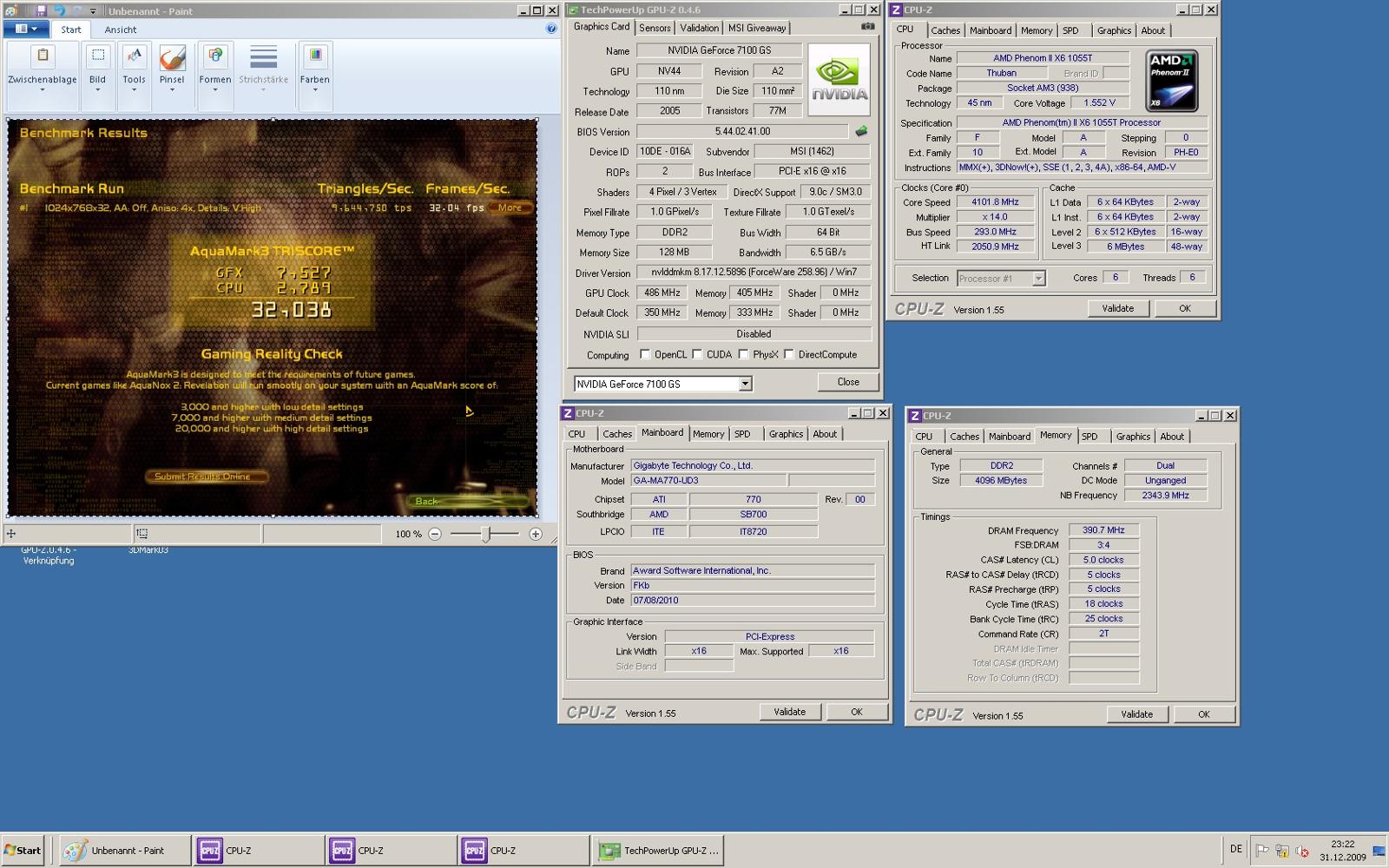Click Submit Results Online in AquaMark
This screenshot has width=1389, height=868.
206,477
